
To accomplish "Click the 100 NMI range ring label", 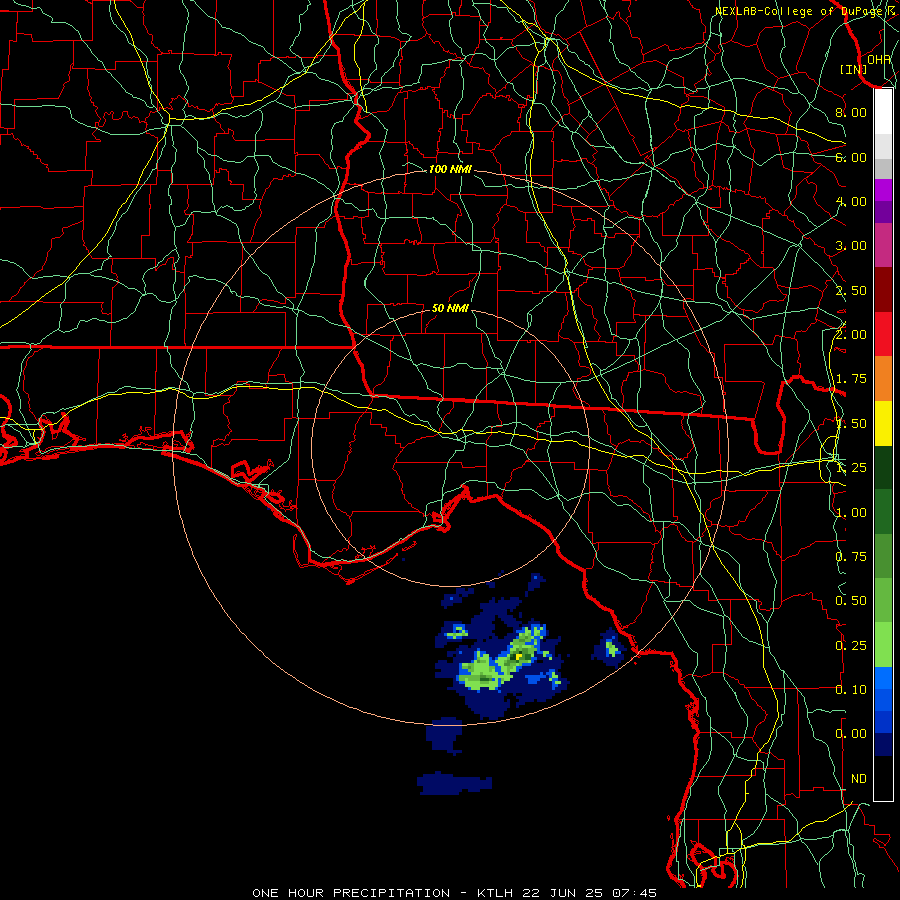I will tap(450, 169).
